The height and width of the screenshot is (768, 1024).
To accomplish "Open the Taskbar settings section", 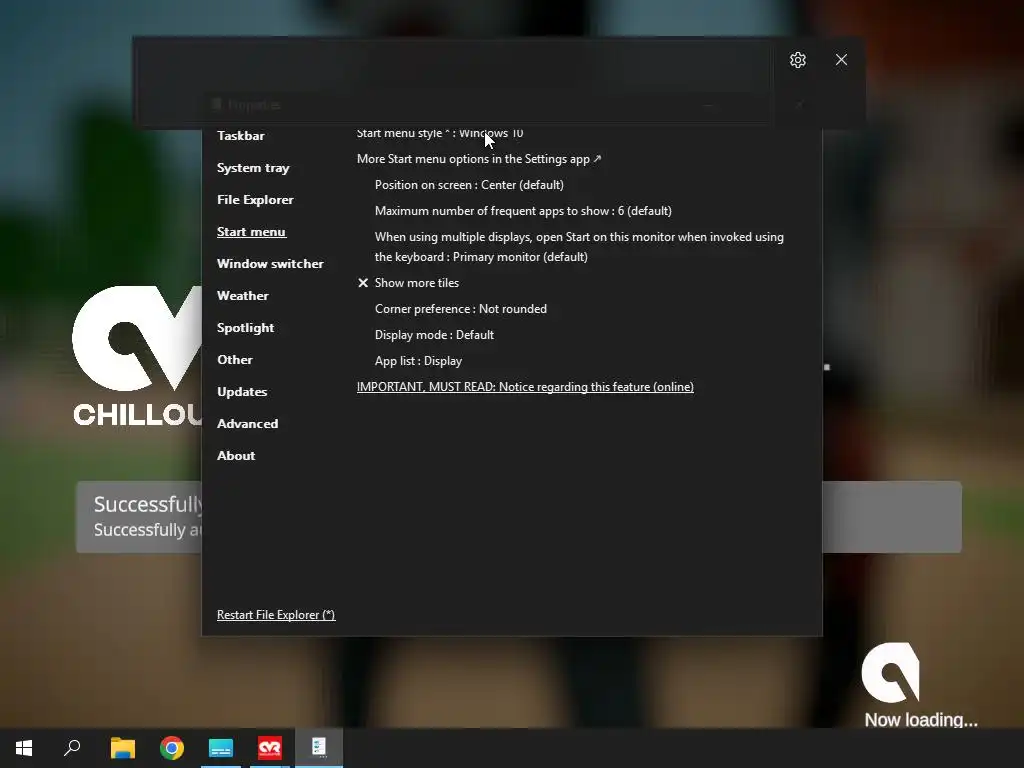I will [x=240, y=136].
